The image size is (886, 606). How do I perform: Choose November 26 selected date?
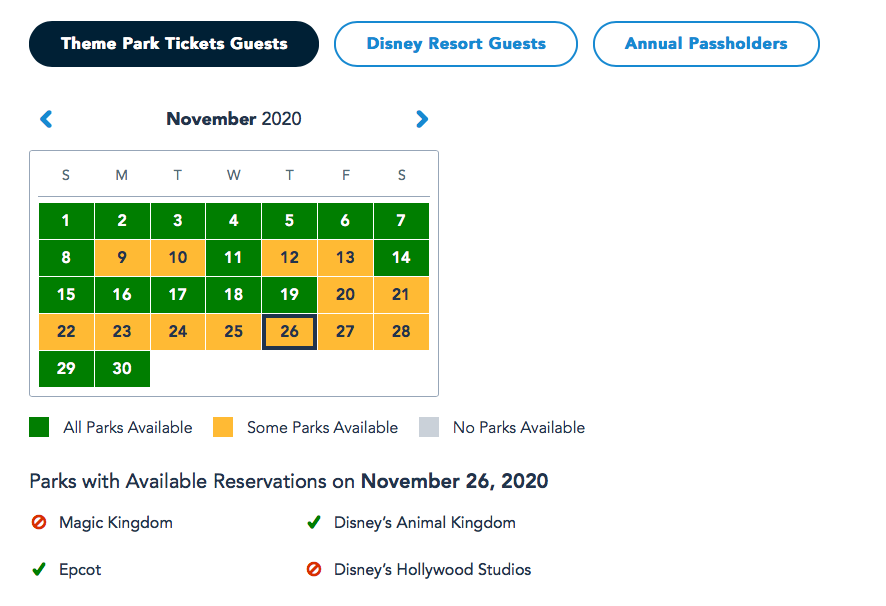point(289,332)
